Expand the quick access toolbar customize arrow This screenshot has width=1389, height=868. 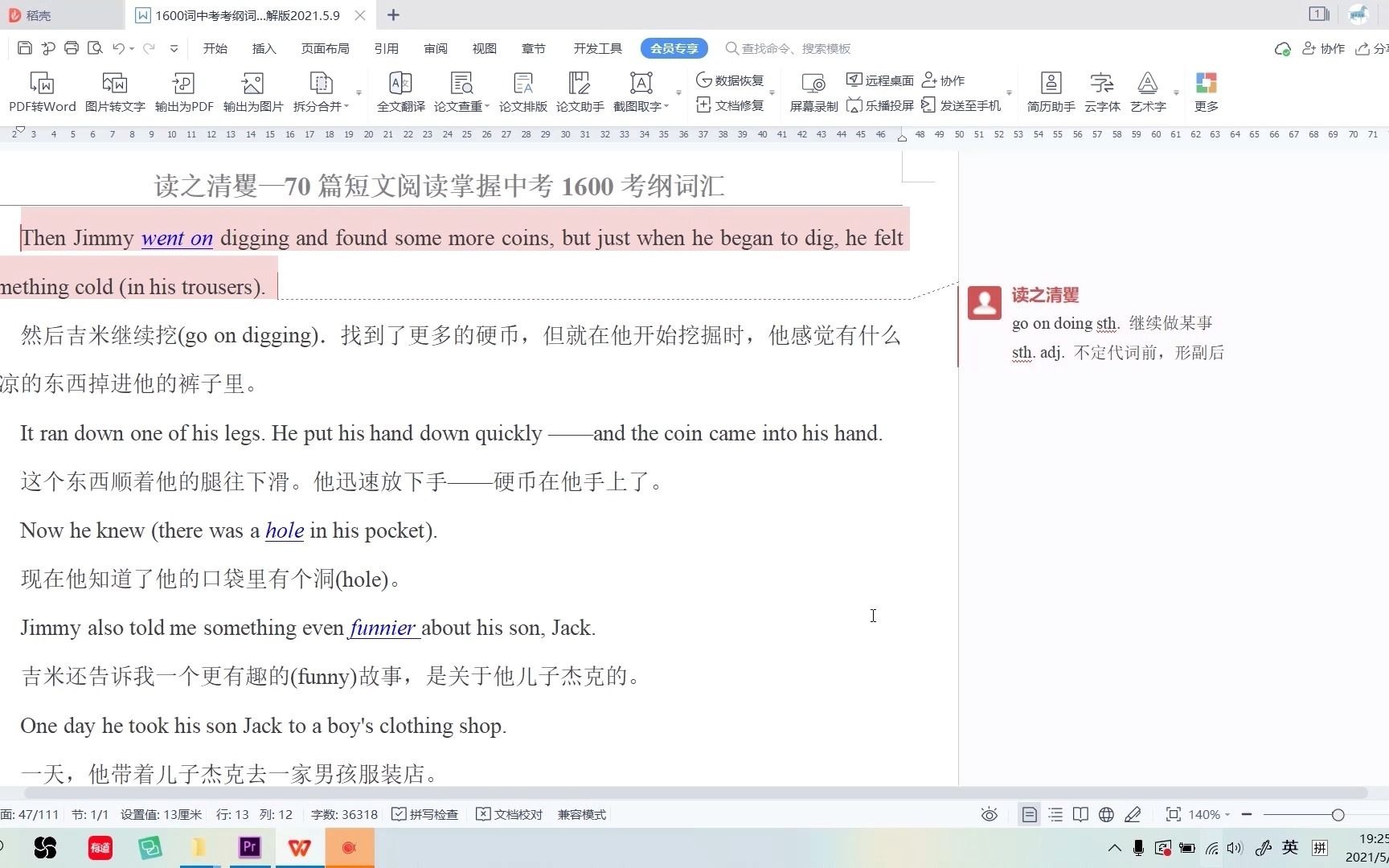[174, 48]
